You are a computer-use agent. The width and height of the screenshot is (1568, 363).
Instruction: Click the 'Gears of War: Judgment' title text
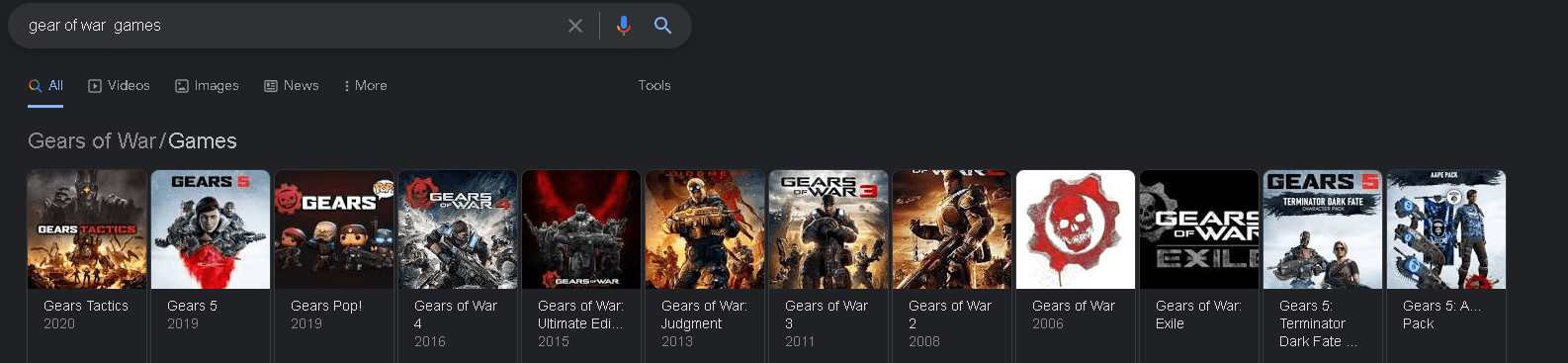(704, 315)
